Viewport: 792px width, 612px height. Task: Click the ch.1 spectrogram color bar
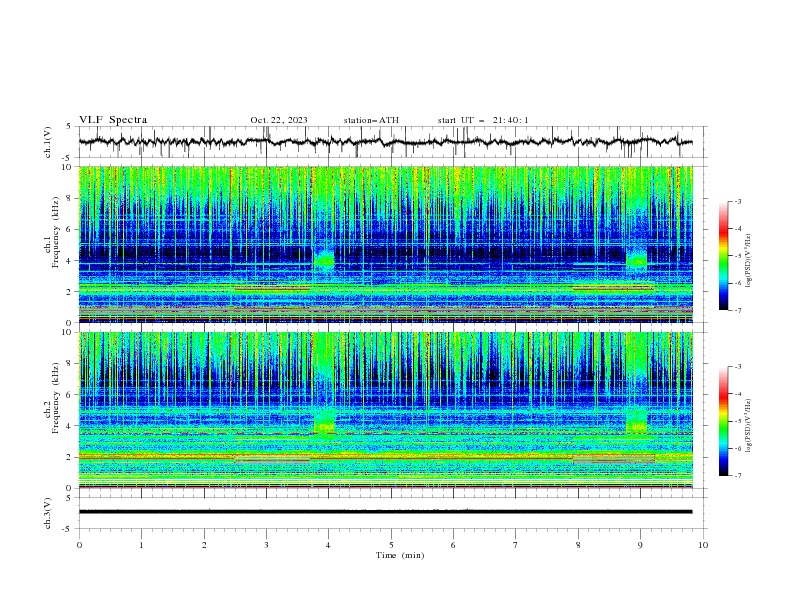coord(724,256)
